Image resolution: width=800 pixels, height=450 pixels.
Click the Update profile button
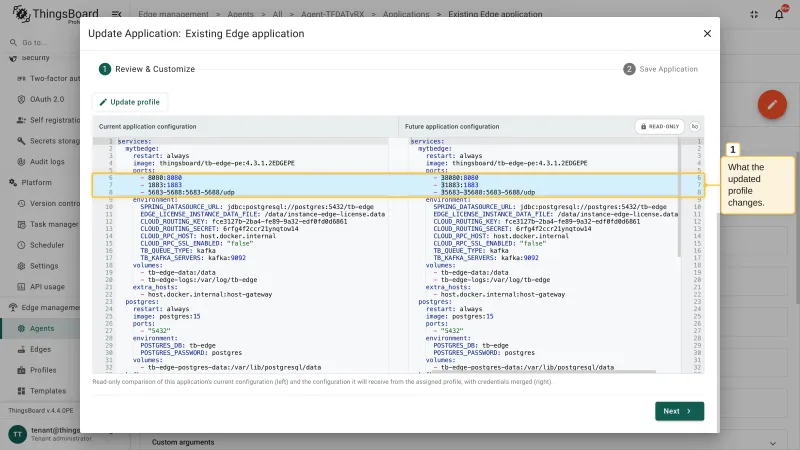click(130, 102)
